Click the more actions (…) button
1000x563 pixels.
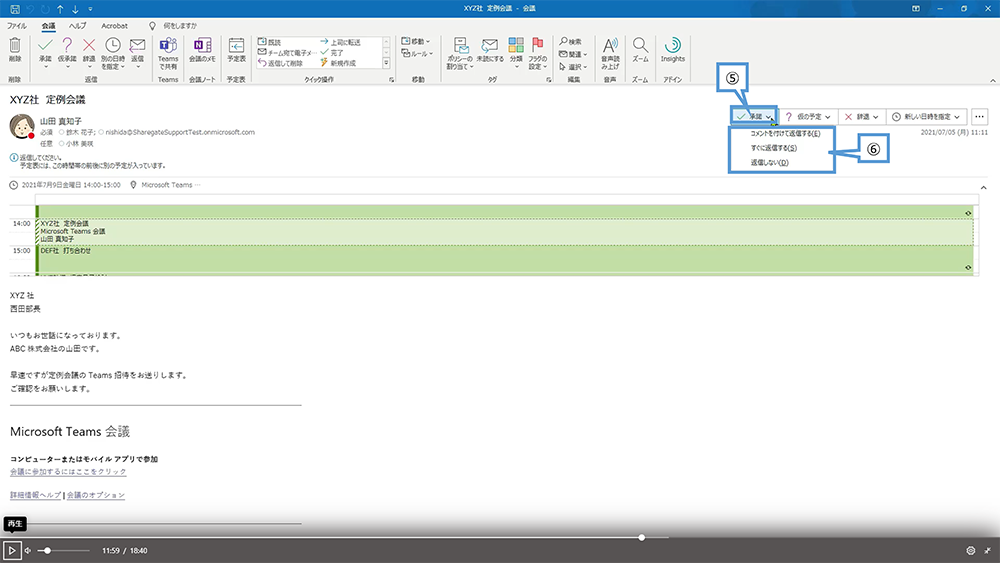[x=980, y=117]
